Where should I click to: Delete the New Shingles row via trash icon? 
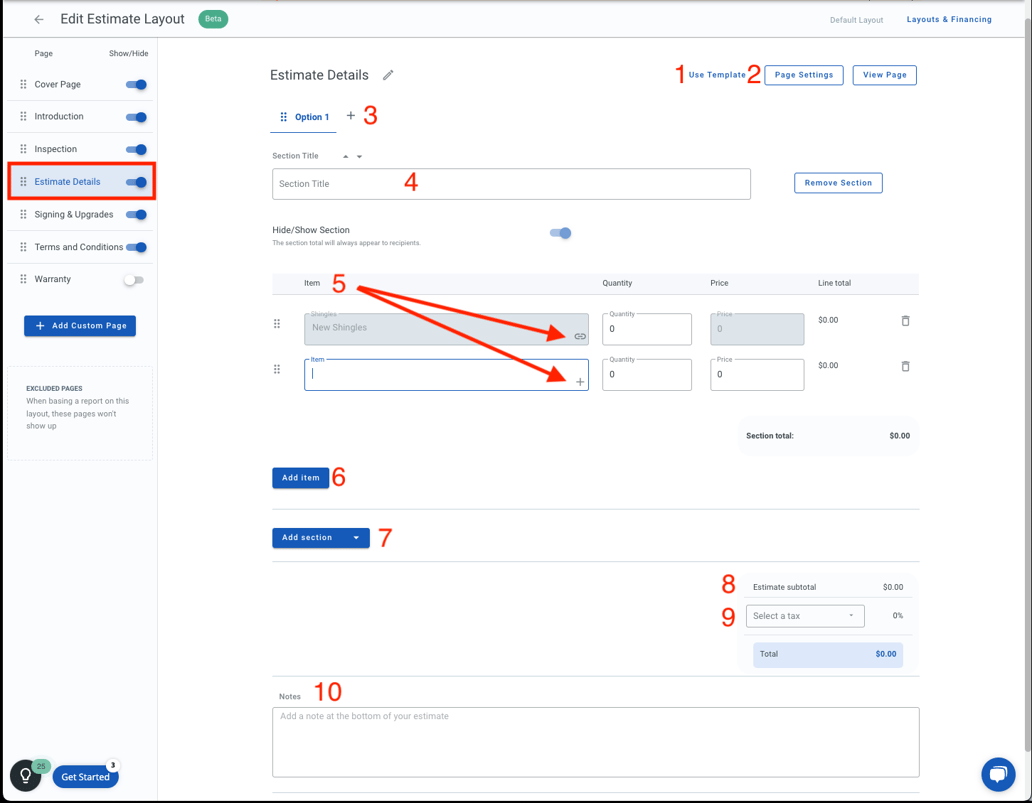[905, 321]
